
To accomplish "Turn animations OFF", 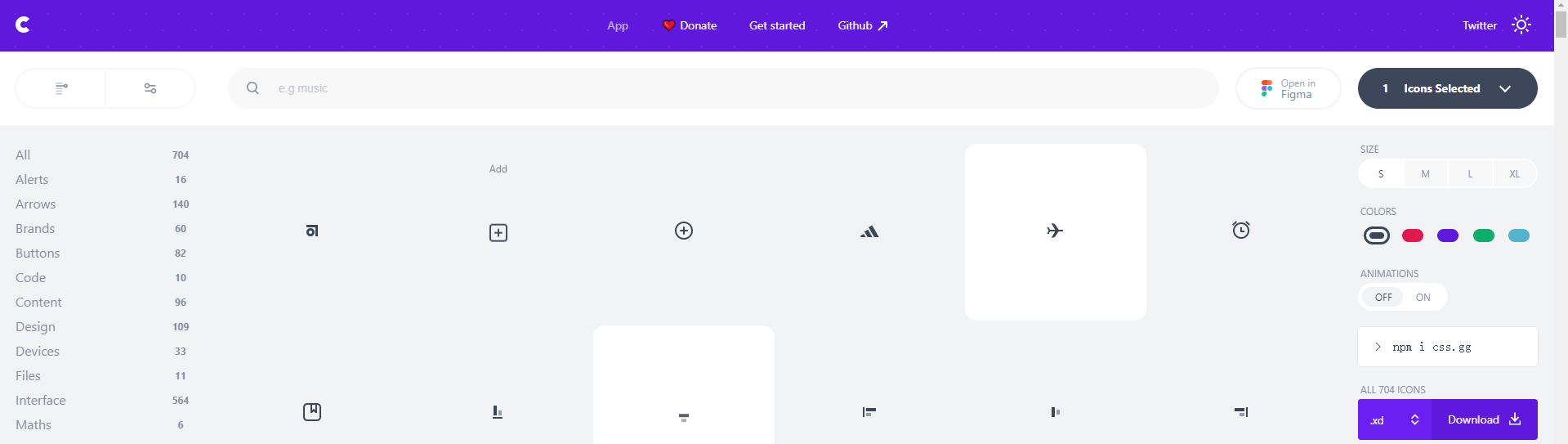I will click(1383, 297).
